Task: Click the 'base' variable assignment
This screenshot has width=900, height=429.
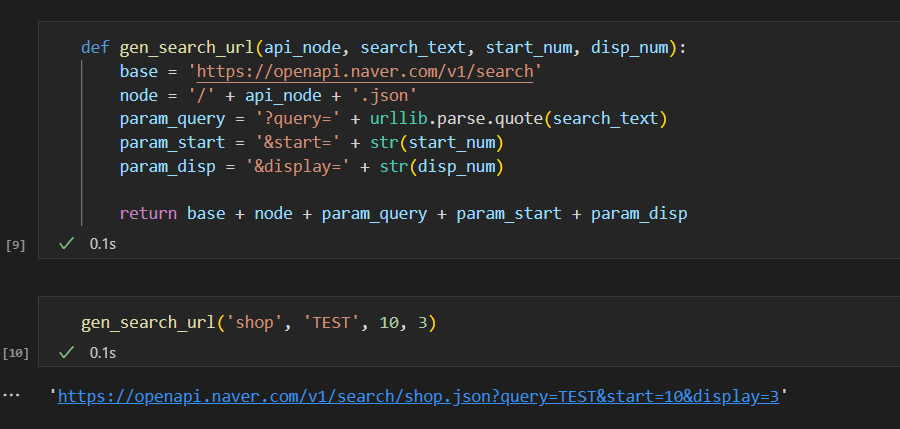Action: click(139, 72)
